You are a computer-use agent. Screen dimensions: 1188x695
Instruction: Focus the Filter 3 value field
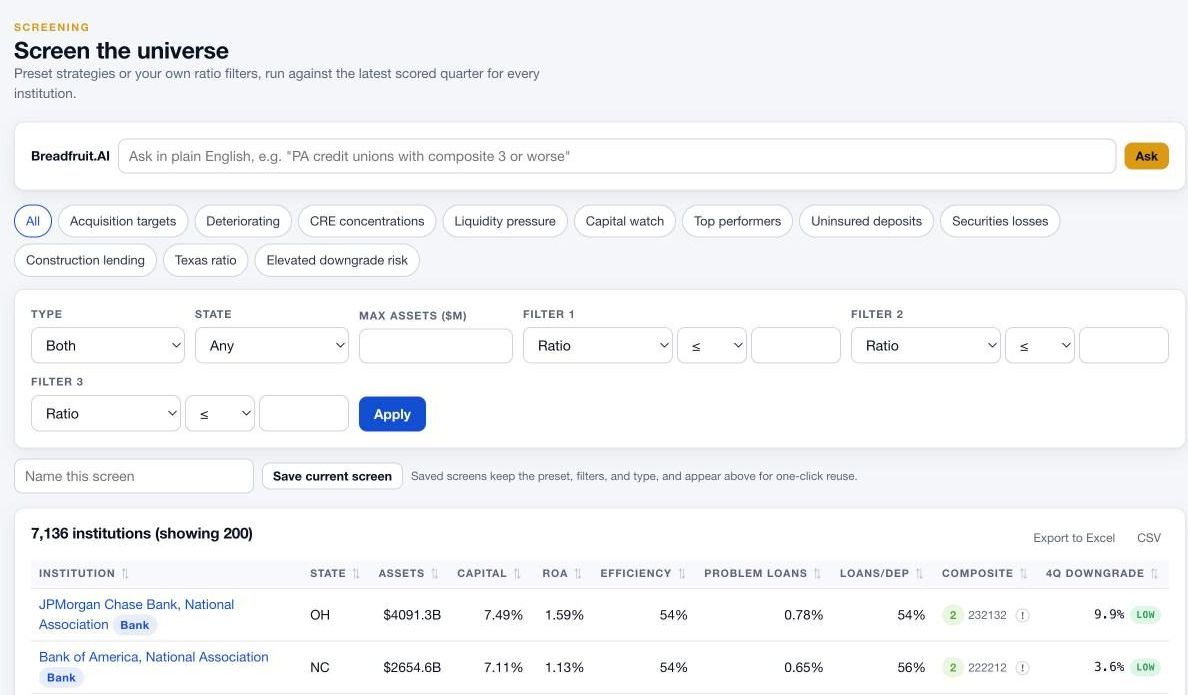click(x=304, y=414)
